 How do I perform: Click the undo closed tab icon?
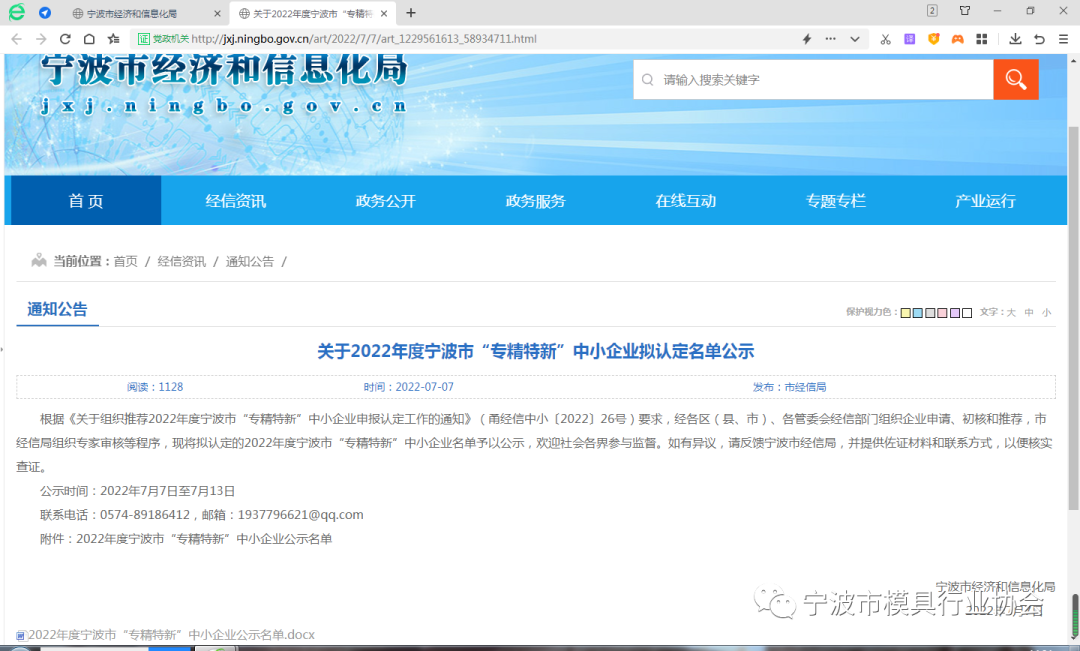coord(1041,38)
